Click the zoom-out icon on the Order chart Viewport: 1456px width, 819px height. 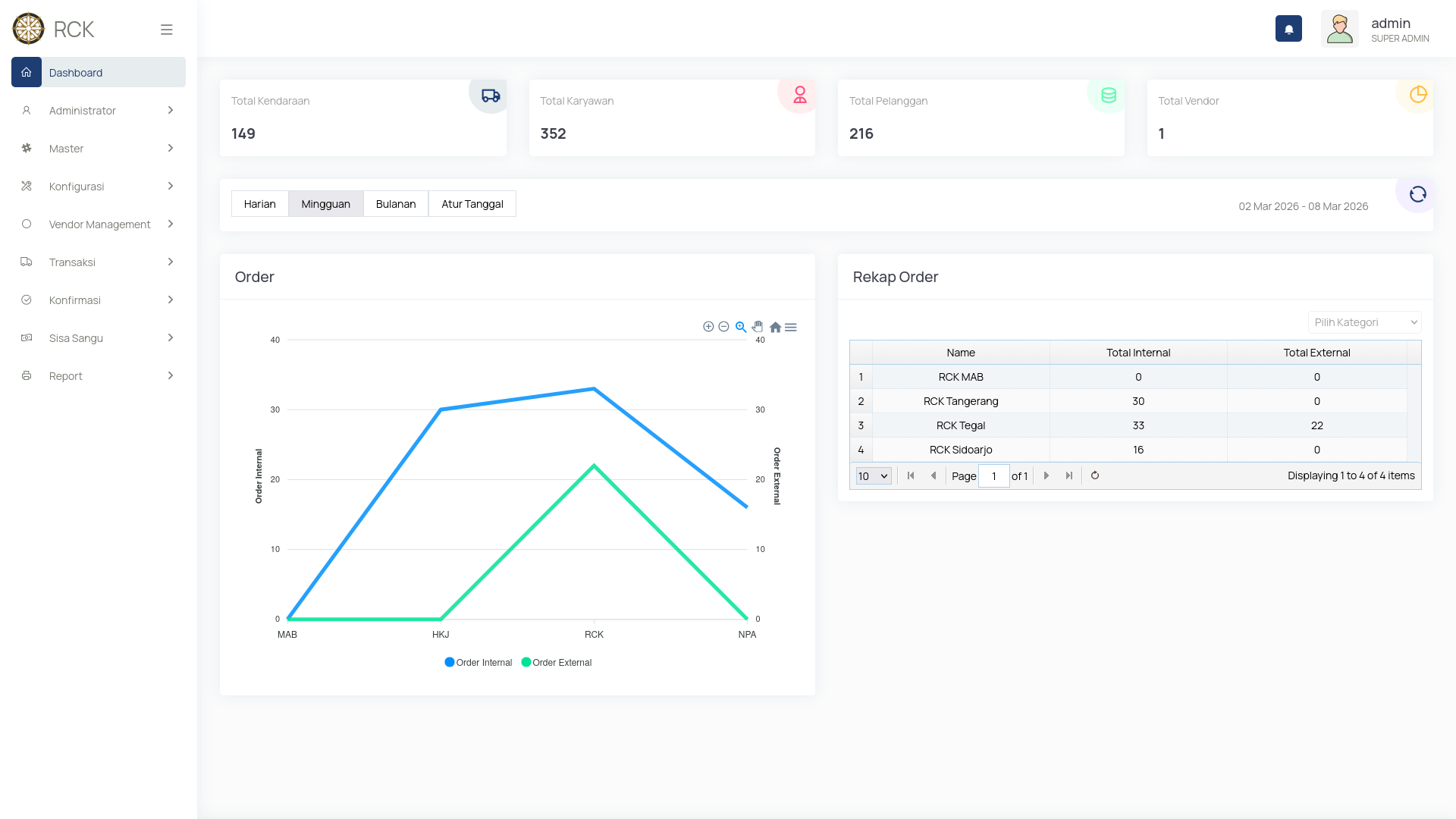click(724, 326)
